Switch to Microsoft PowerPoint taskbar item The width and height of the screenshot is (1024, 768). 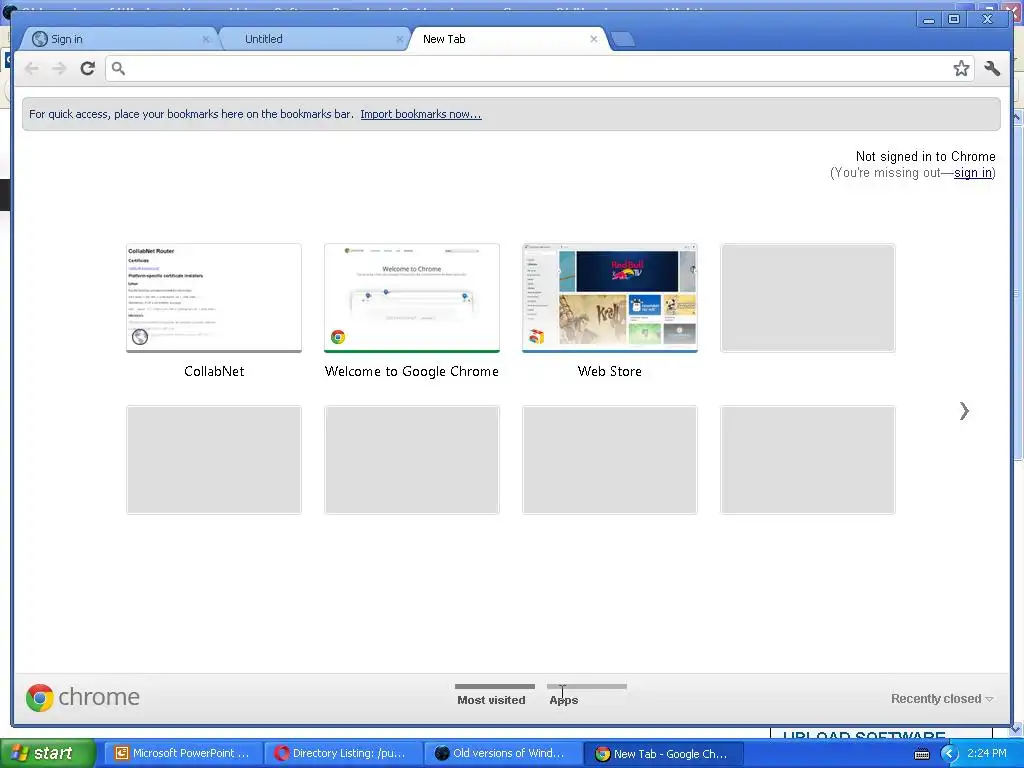(183, 754)
